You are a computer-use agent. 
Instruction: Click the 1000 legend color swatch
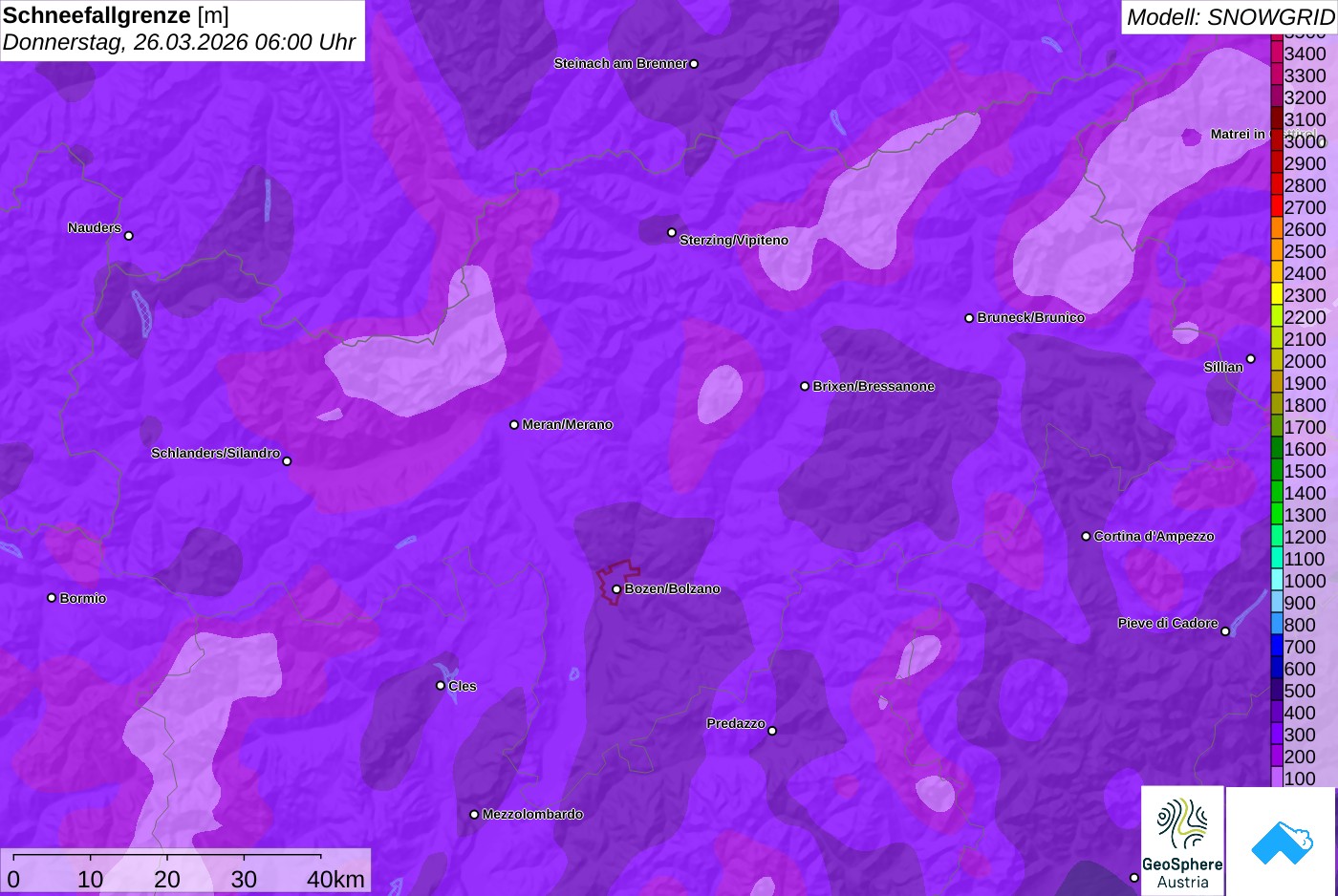pos(1276,580)
